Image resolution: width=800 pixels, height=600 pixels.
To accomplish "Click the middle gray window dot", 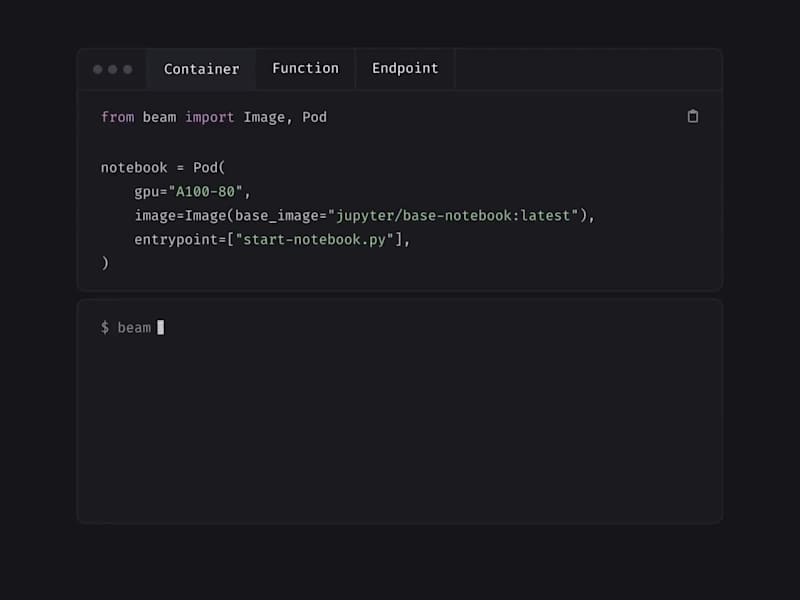I will click(x=113, y=69).
